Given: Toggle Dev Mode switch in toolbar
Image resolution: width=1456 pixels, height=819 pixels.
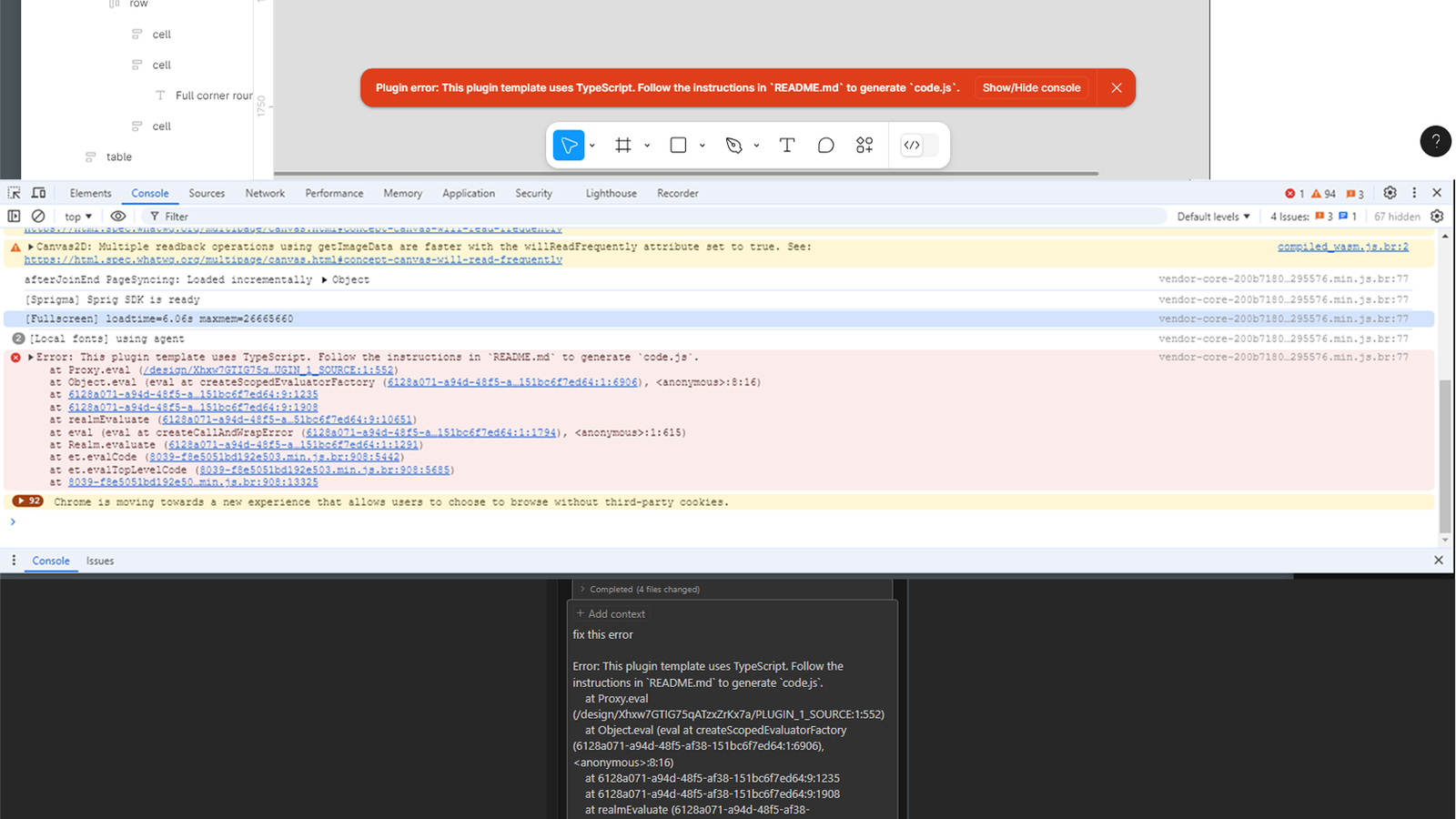Looking at the screenshot, I should pyautogui.click(x=918, y=146).
